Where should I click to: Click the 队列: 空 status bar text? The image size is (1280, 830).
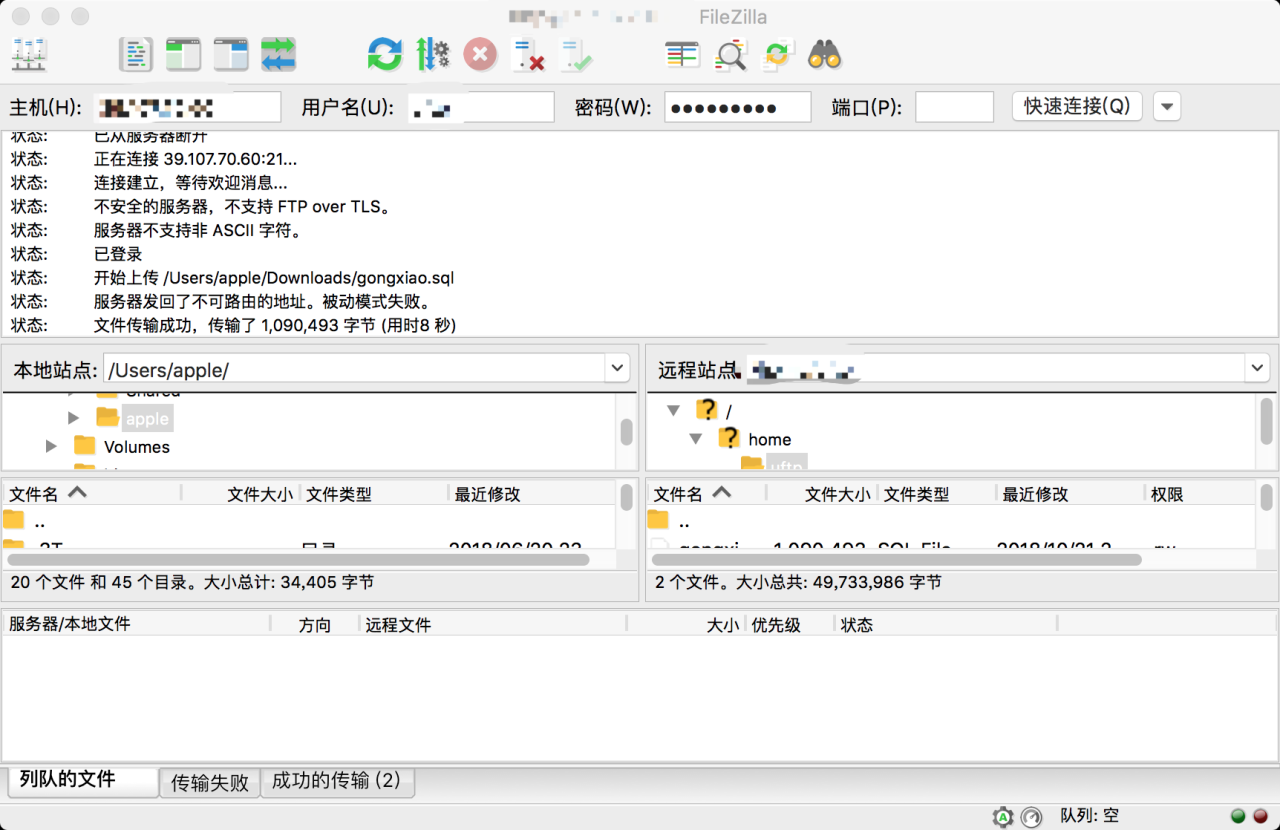point(1090,816)
